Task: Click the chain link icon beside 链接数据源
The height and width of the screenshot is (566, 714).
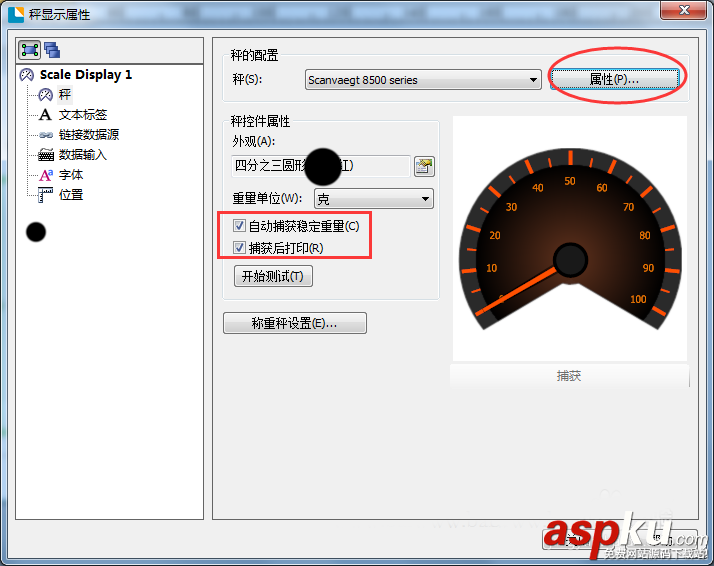Action: click(46, 135)
